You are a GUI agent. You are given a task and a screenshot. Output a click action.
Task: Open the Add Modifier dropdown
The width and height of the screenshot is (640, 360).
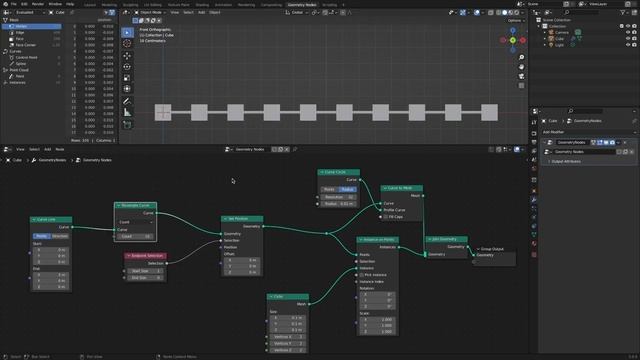588,132
